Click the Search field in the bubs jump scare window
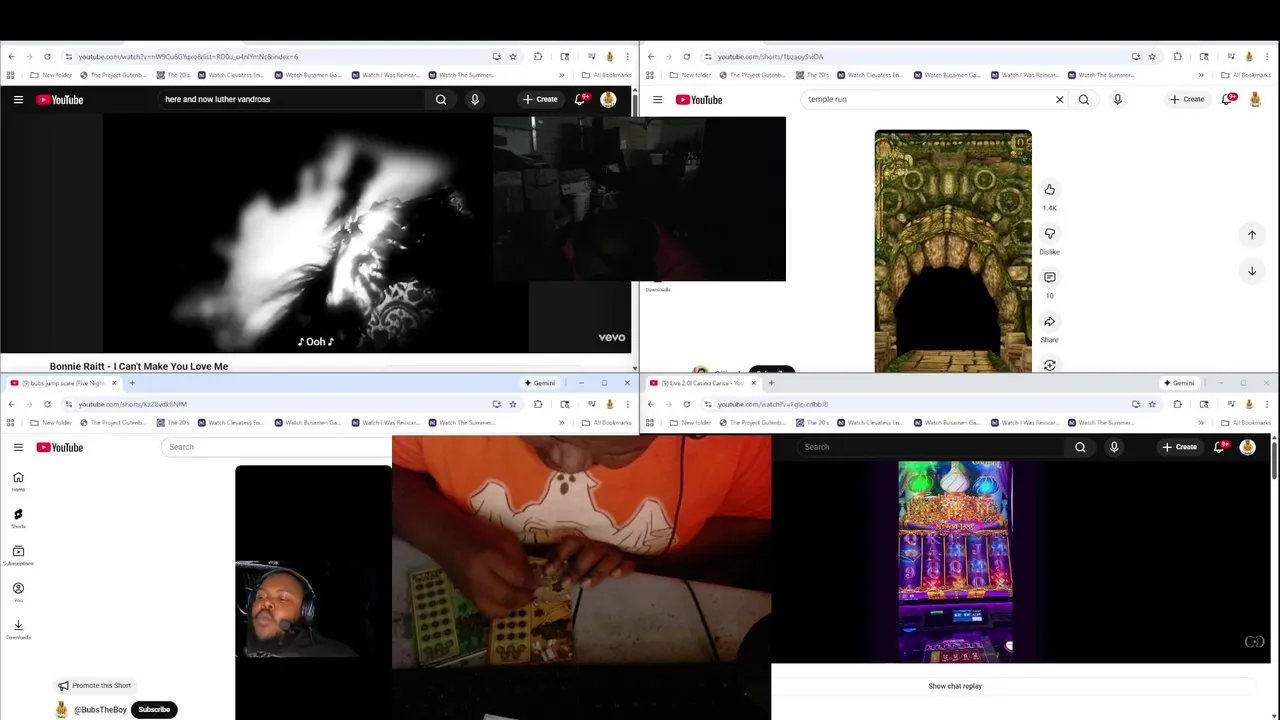Image resolution: width=1280 pixels, height=720 pixels. [x=275, y=447]
